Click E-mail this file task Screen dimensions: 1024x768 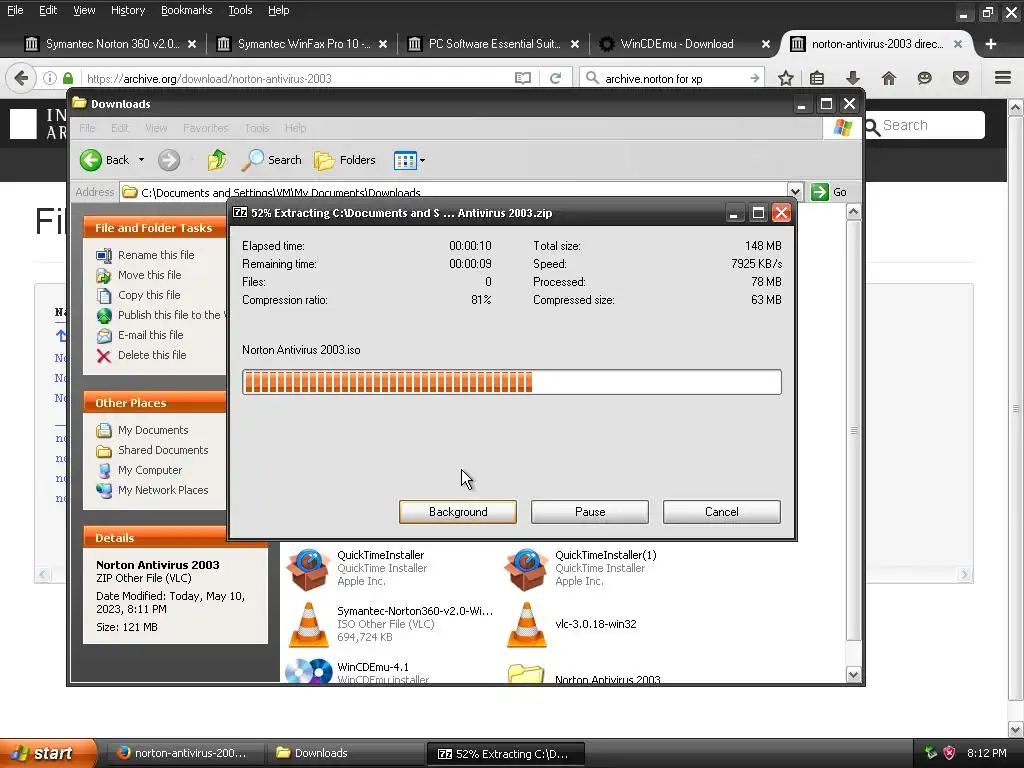150,335
